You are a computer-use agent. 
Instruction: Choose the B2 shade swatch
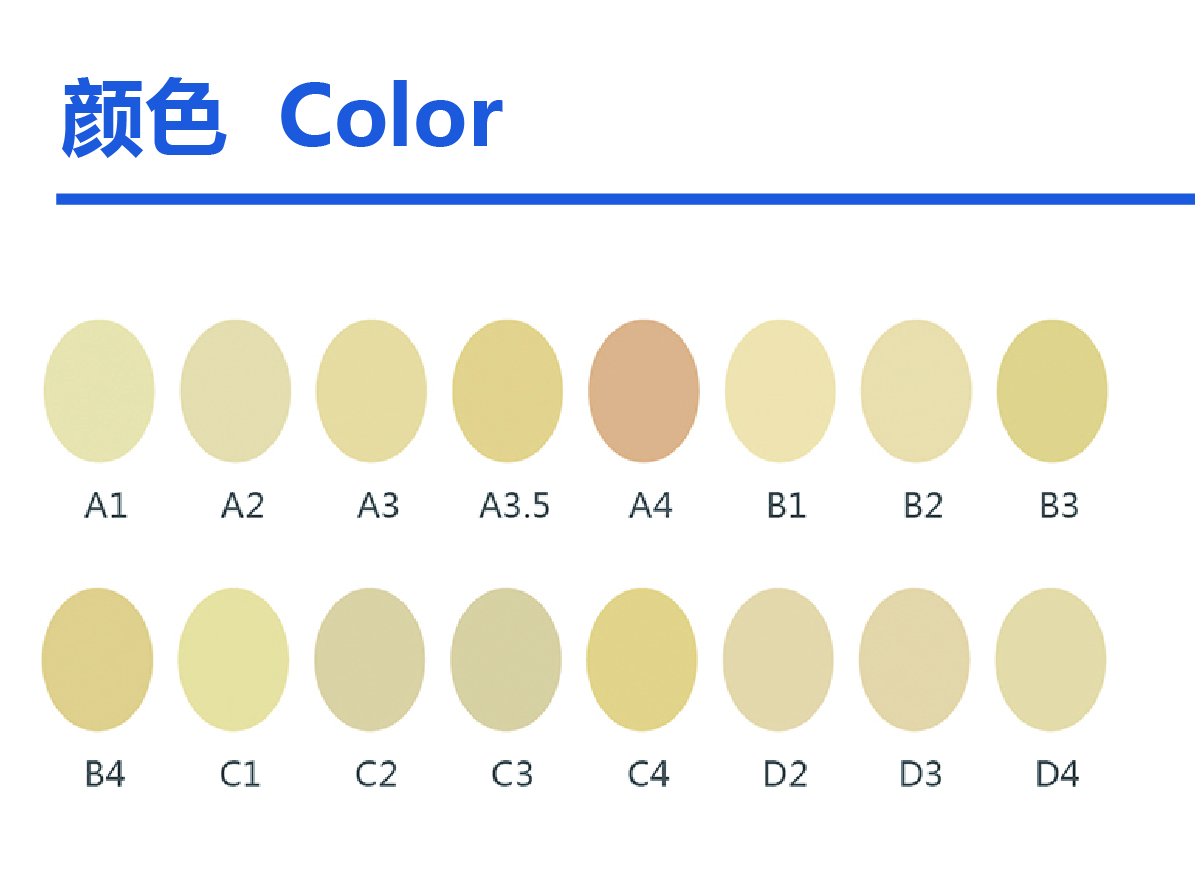[x=916, y=391]
